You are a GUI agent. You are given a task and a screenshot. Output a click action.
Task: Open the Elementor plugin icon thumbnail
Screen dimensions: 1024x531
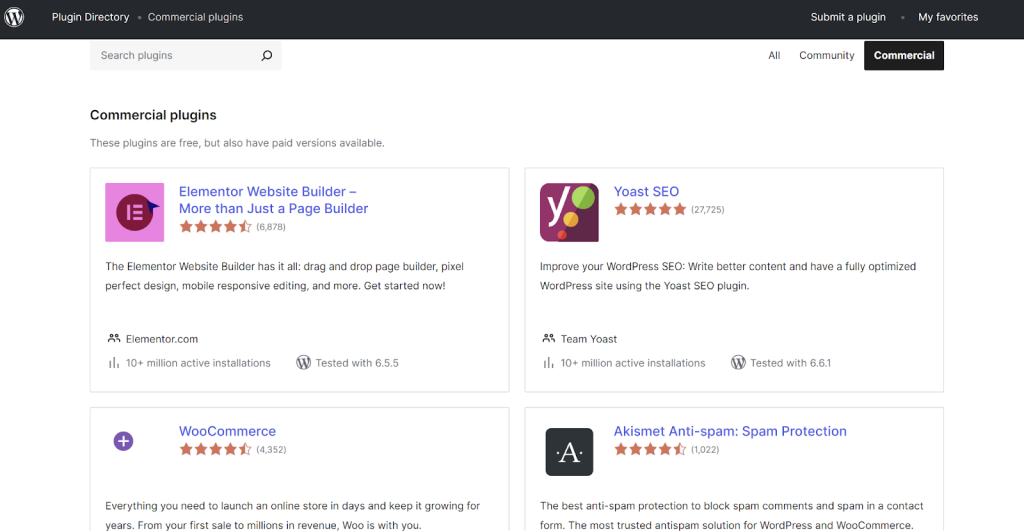[x=135, y=212]
